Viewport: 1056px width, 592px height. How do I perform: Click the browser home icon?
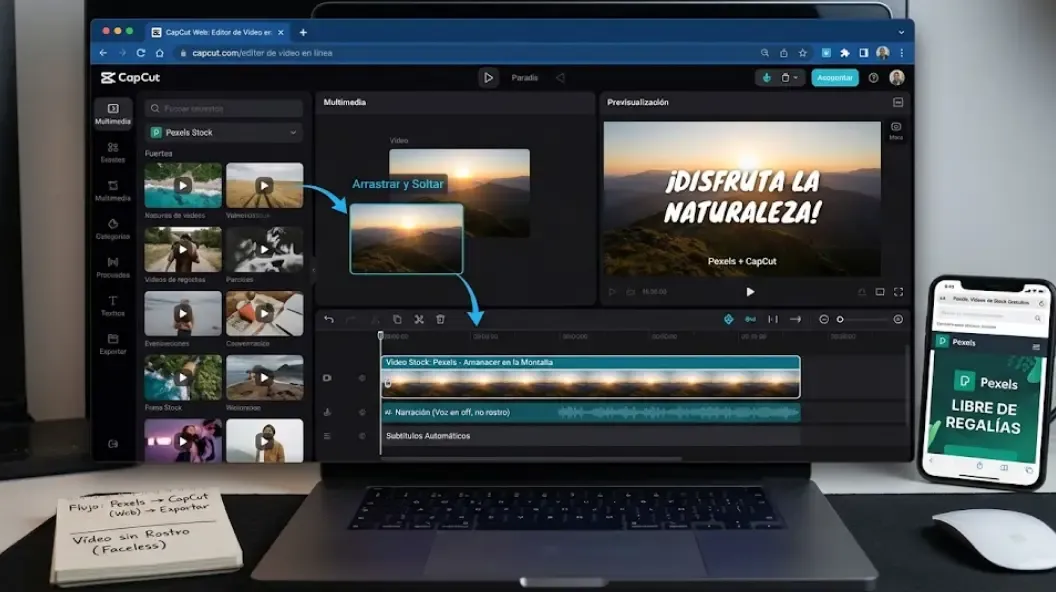pos(160,53)
